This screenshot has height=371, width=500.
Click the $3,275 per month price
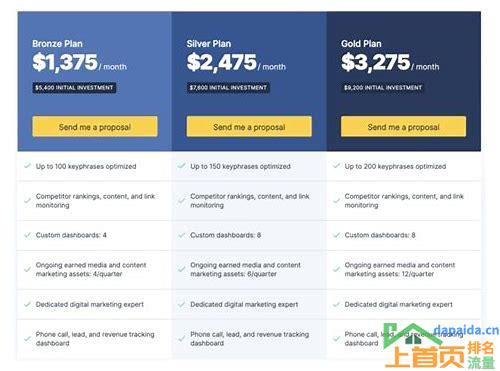[x=390, y=62]
